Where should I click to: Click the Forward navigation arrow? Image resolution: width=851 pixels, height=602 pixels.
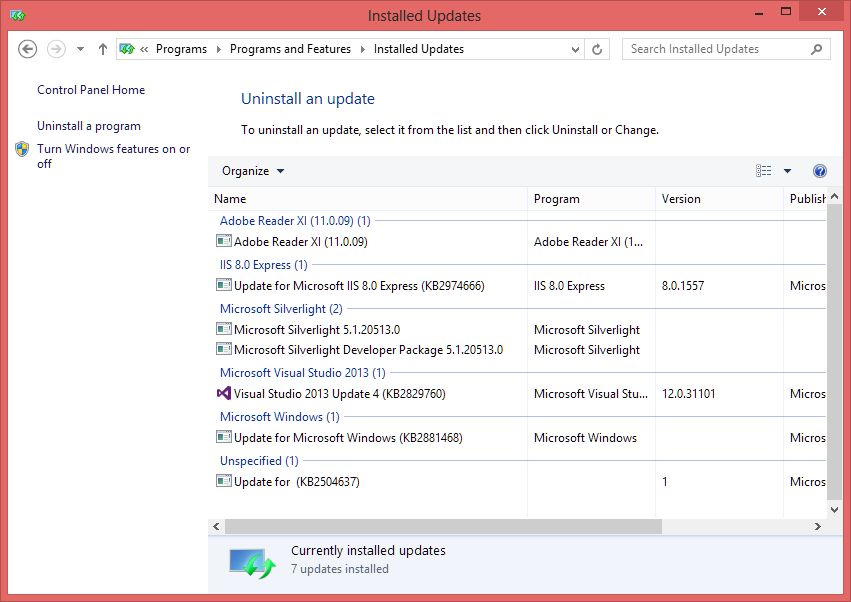point(56,49)
